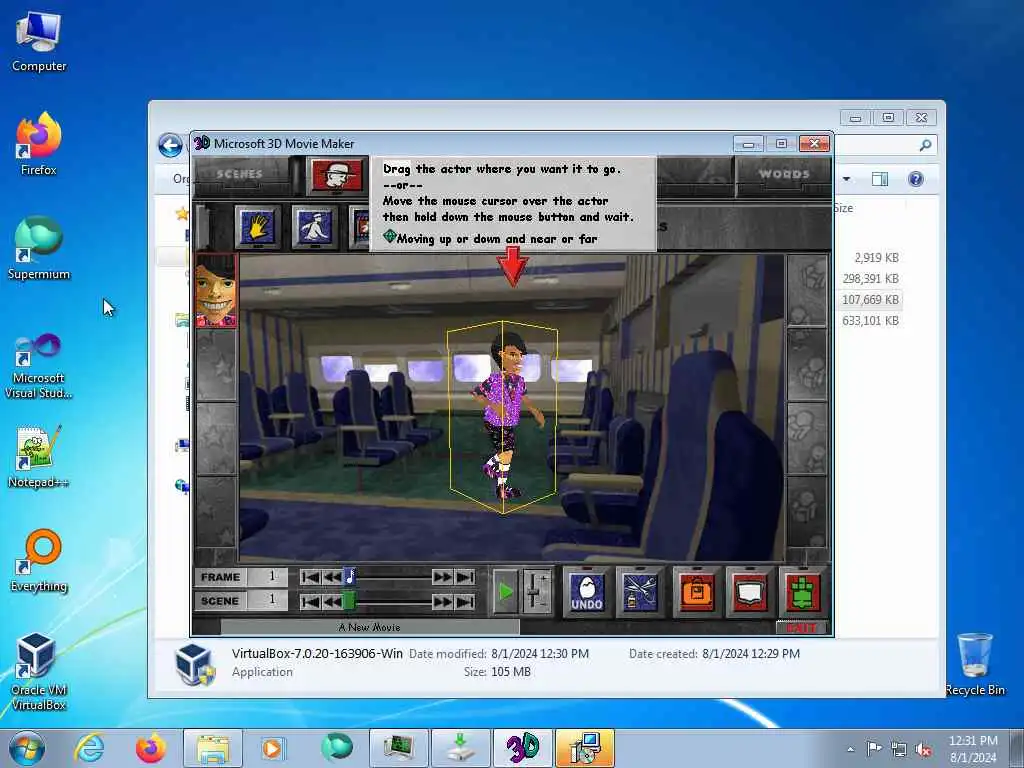Open Windows Media Player from taskbar
Image resolution: width=1024 pixels, height=768 pixels.
click(273, 748)
